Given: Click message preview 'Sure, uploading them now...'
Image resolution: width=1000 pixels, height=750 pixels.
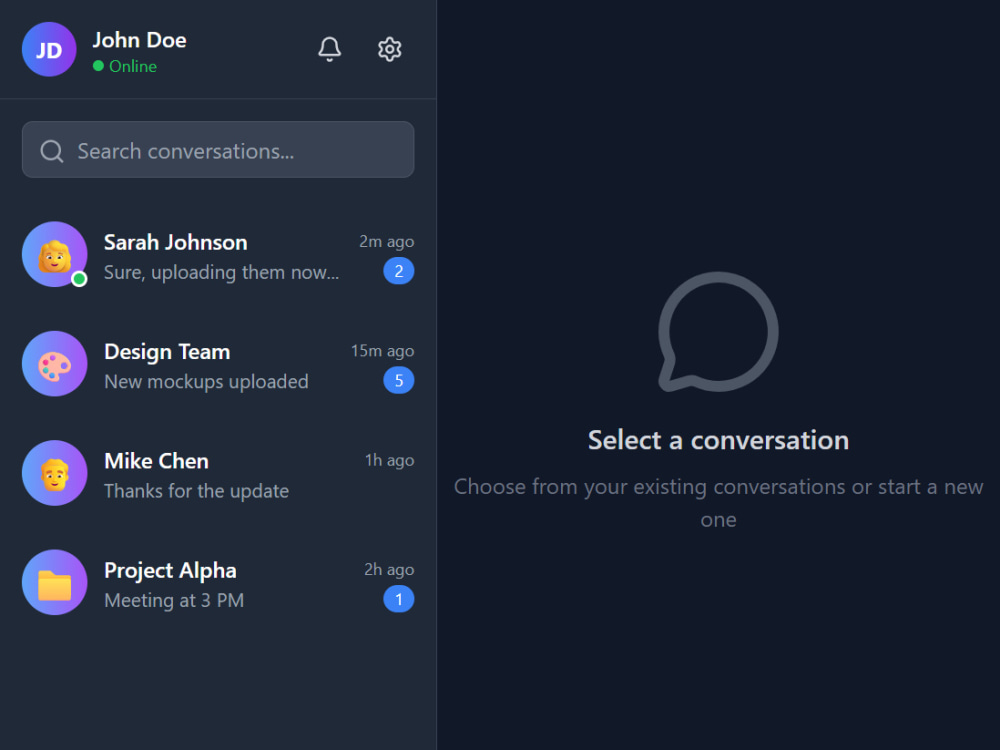Looking at the screenshot, I should click(221, 273).
